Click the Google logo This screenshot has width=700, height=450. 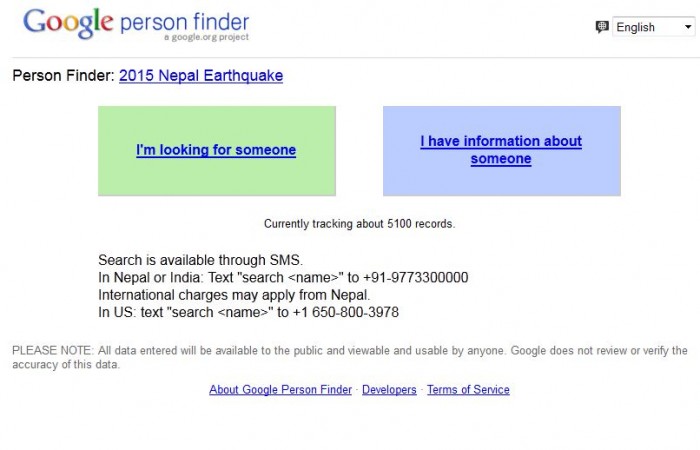[66, 22]
